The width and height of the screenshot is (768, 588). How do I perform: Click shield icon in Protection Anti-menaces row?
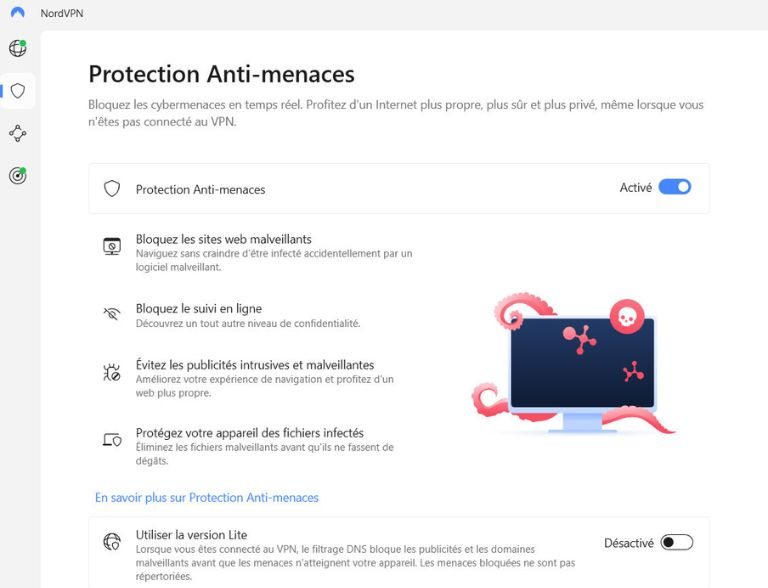112,188
